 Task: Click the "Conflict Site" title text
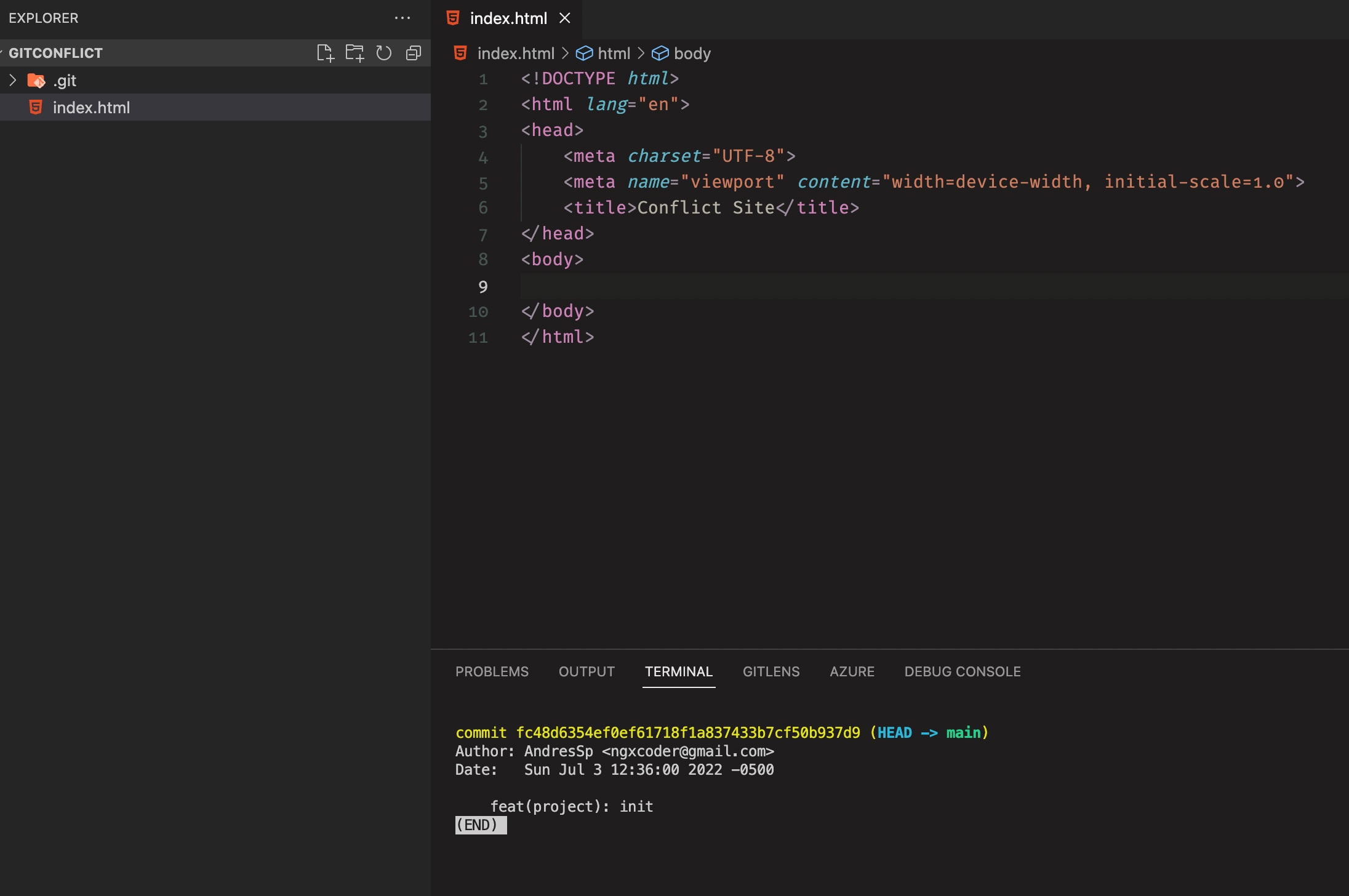click(706, 207)
